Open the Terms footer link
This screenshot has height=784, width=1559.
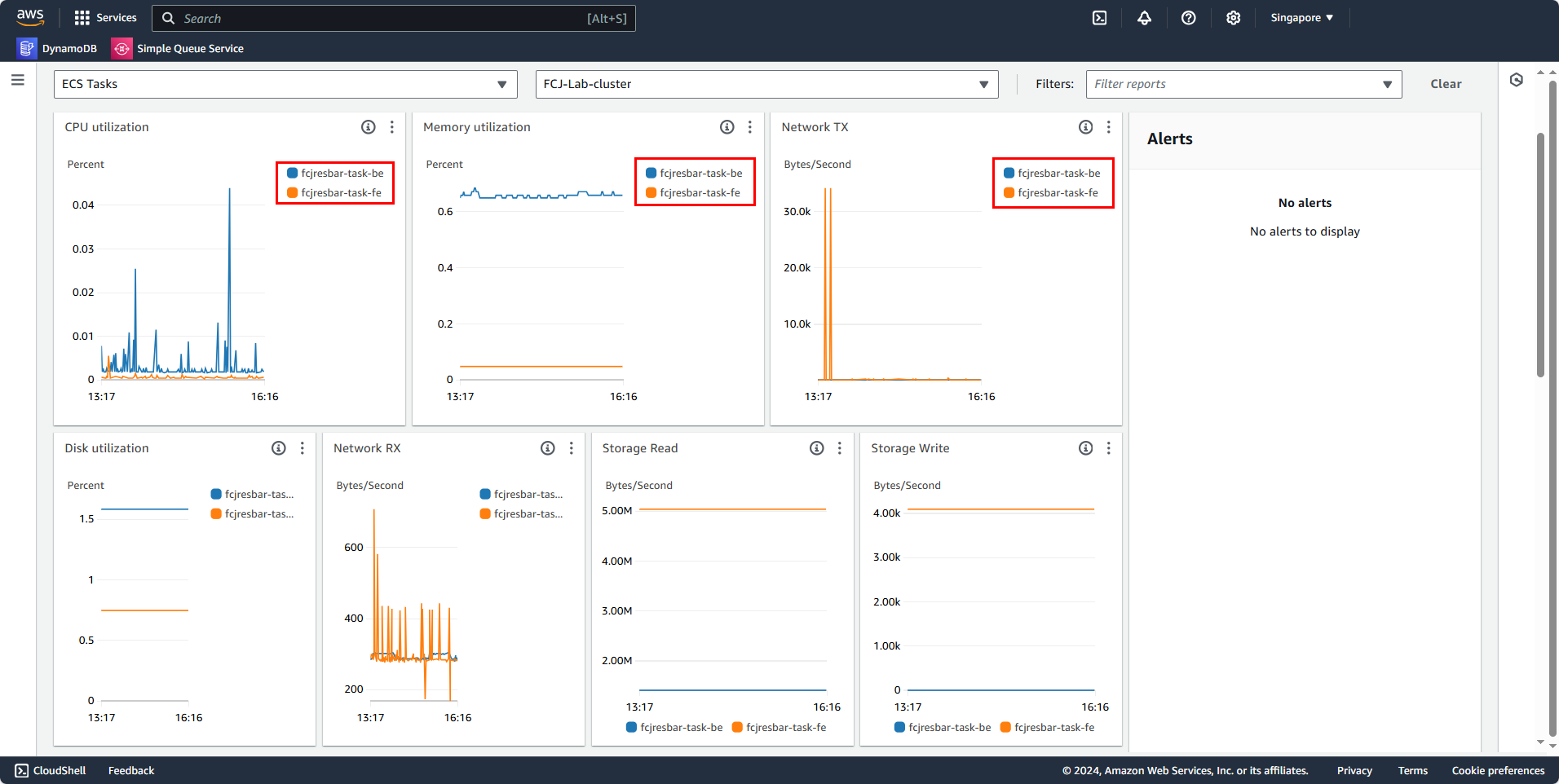coord(1413,770)
